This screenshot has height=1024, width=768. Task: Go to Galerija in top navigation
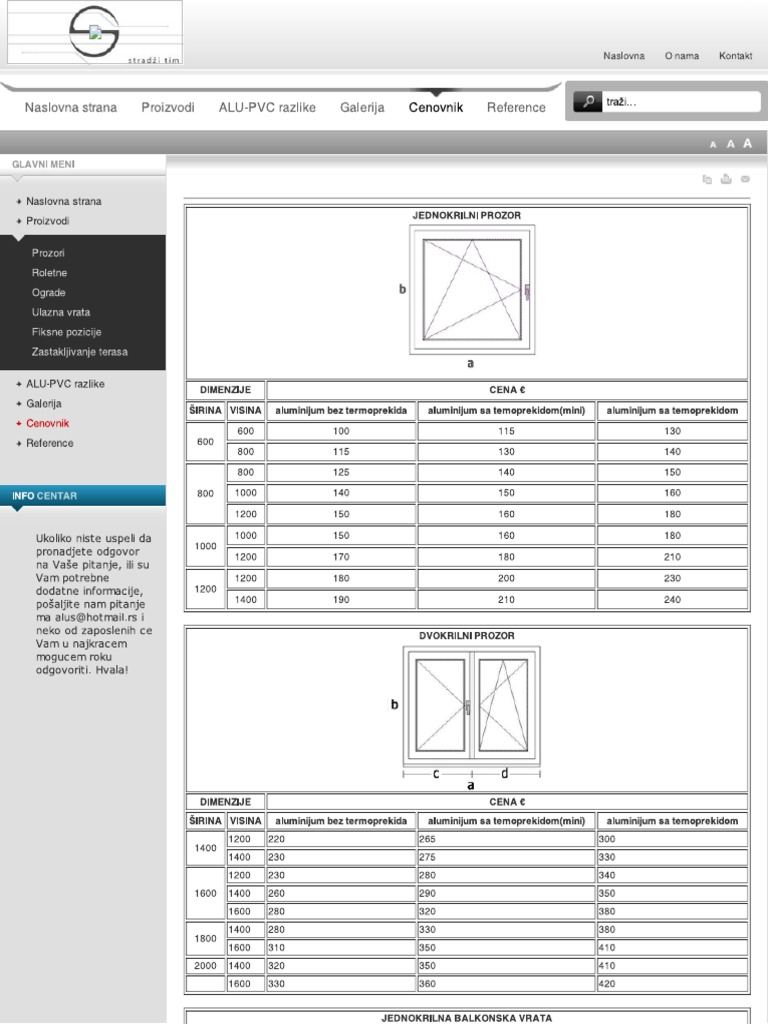point(362,107)
